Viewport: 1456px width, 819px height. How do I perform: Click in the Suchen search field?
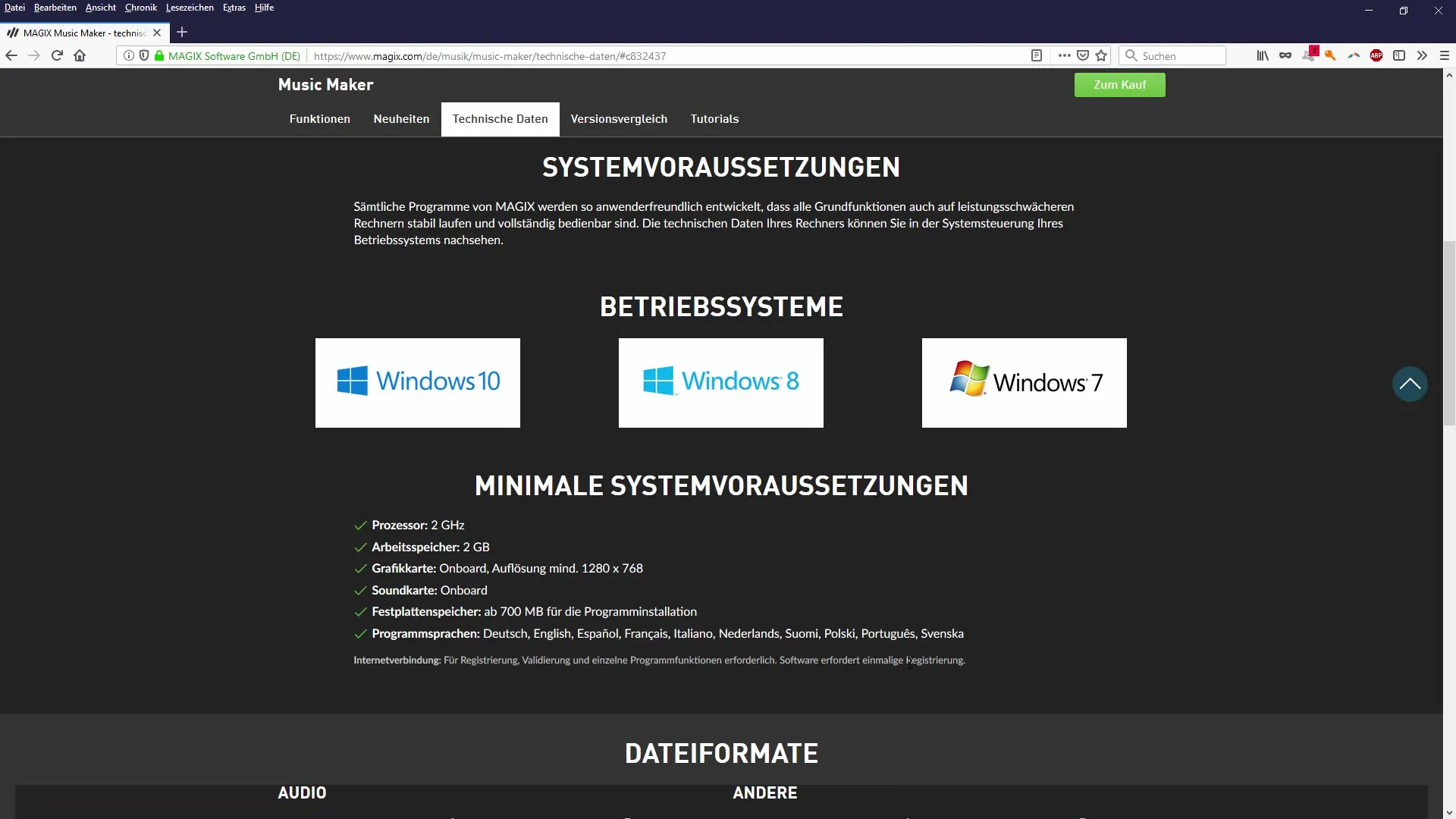(x=1179, y=56)
